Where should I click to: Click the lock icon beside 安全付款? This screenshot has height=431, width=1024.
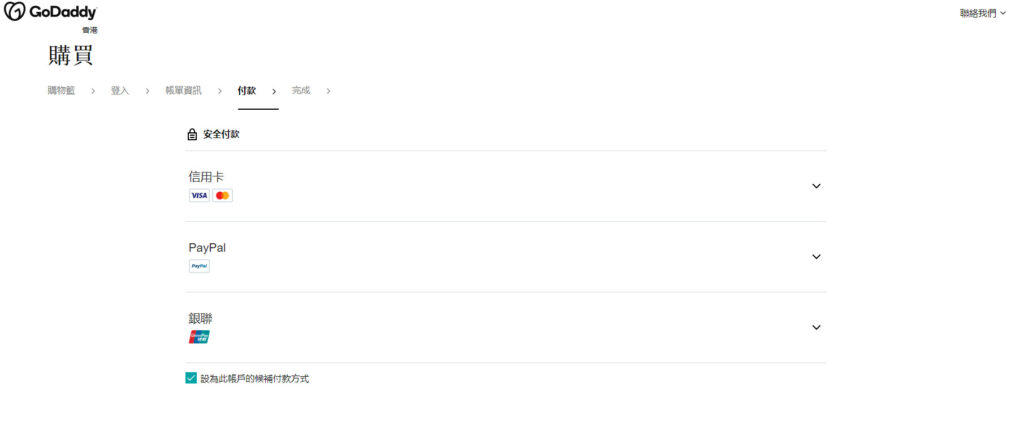(192, 135)
